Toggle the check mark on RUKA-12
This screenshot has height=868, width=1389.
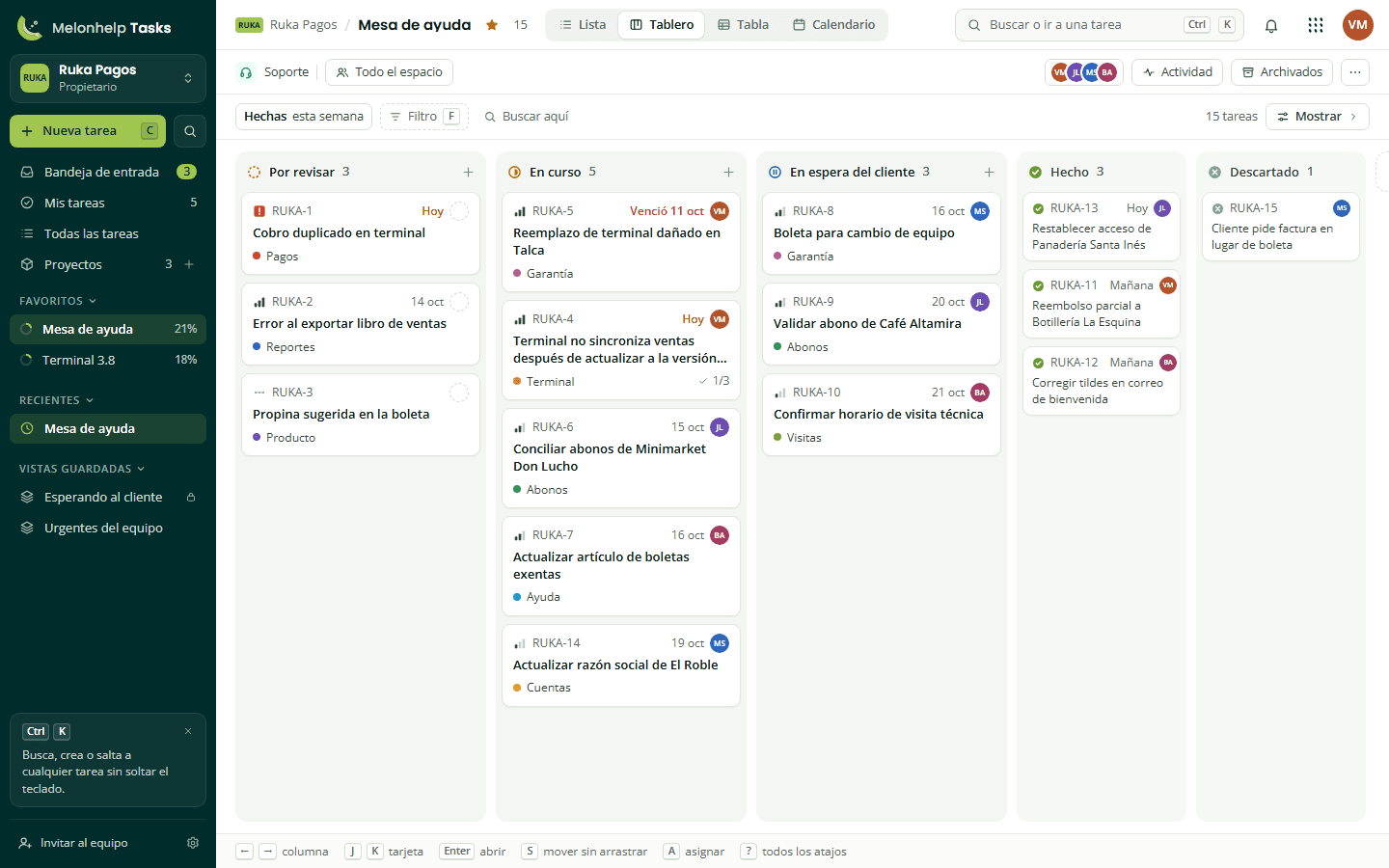[1039, 363]
